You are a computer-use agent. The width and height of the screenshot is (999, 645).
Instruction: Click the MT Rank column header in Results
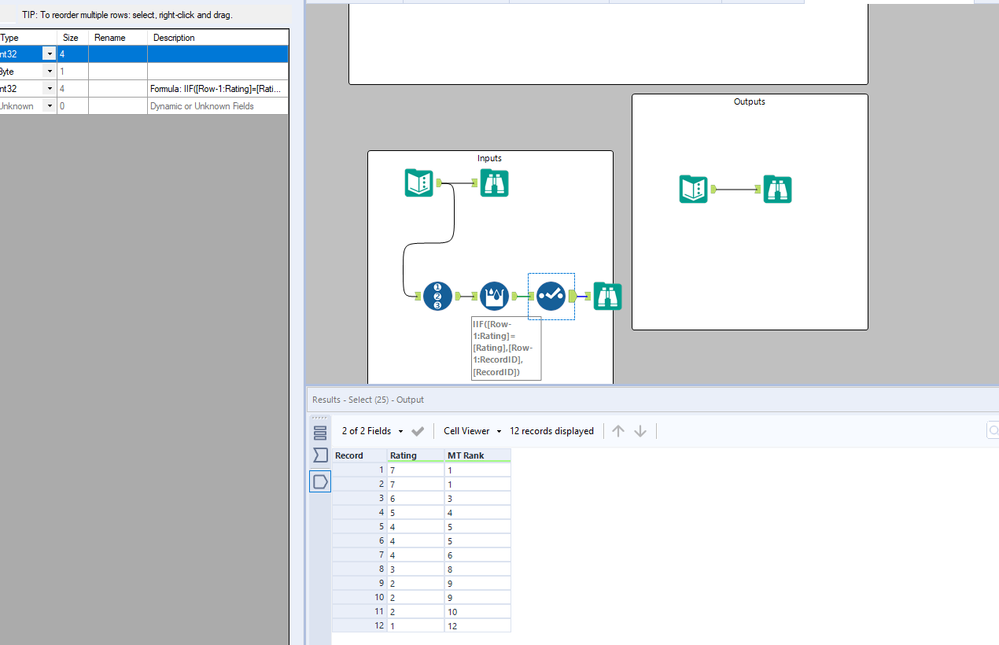(x=477, y=455)
